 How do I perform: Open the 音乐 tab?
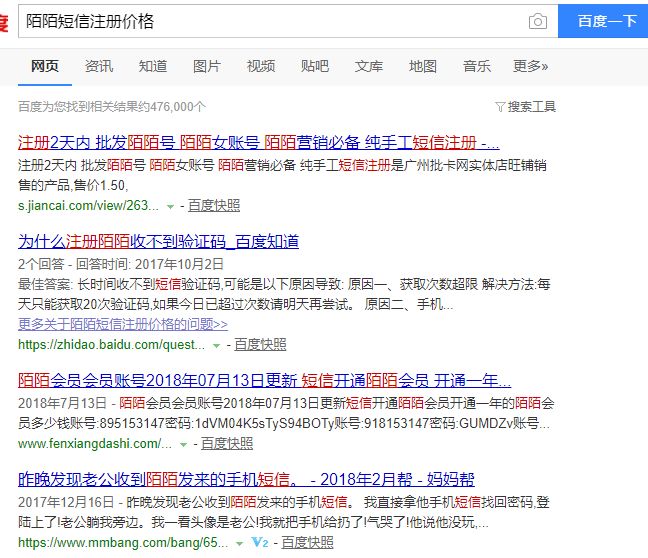476,66
